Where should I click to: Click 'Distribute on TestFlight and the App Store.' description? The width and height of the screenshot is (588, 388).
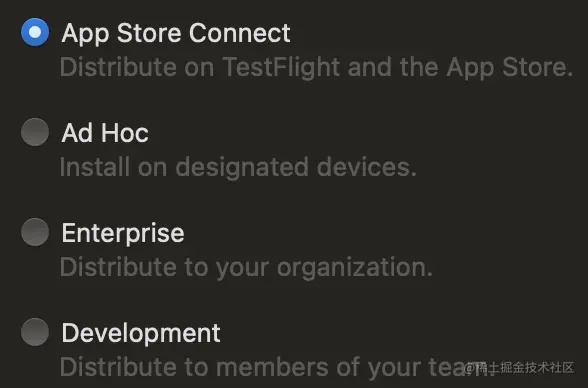point(316,68)
